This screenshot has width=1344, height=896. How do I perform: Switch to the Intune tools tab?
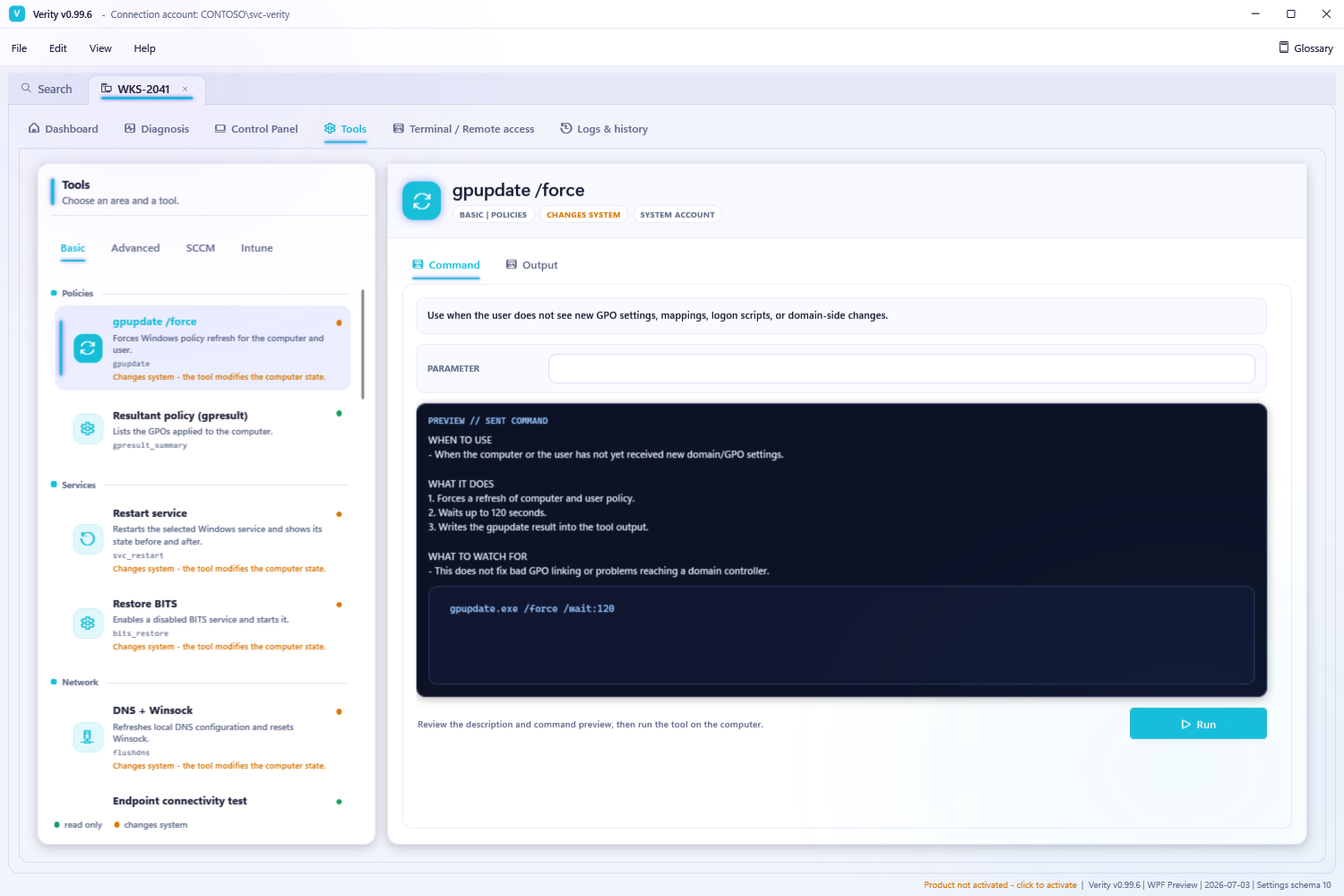257,248
